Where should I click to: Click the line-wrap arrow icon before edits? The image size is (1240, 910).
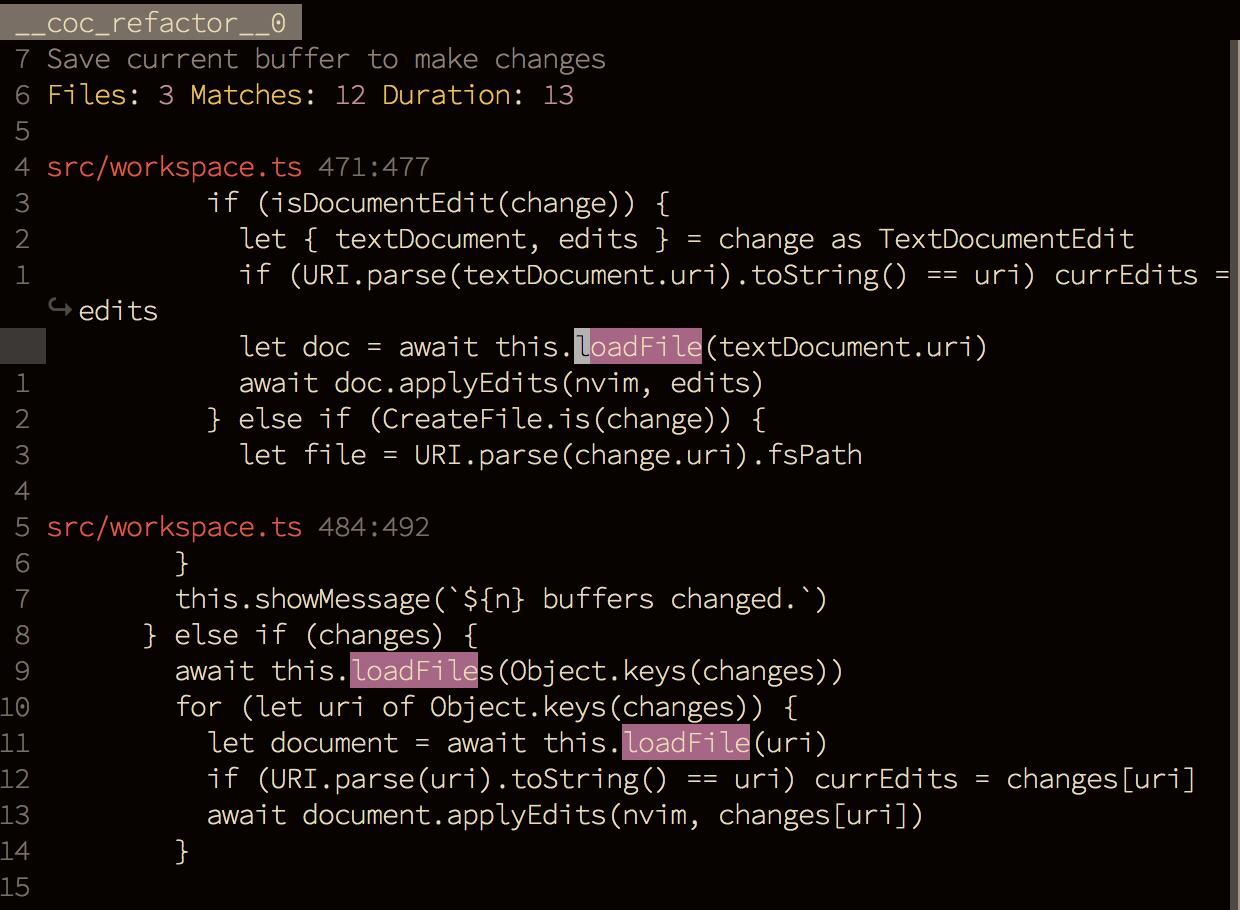pos(60,311)
